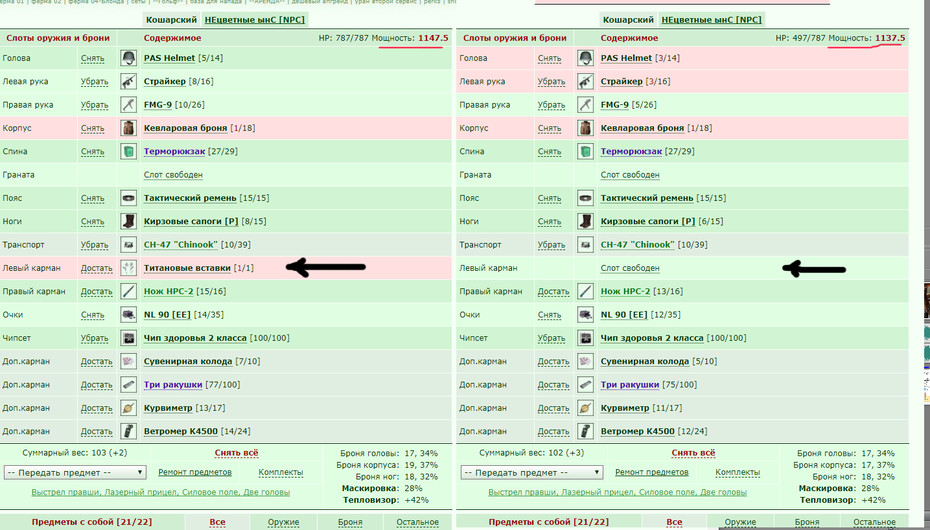
Task: Select Оружие tab in left panel
Action: 283,522
